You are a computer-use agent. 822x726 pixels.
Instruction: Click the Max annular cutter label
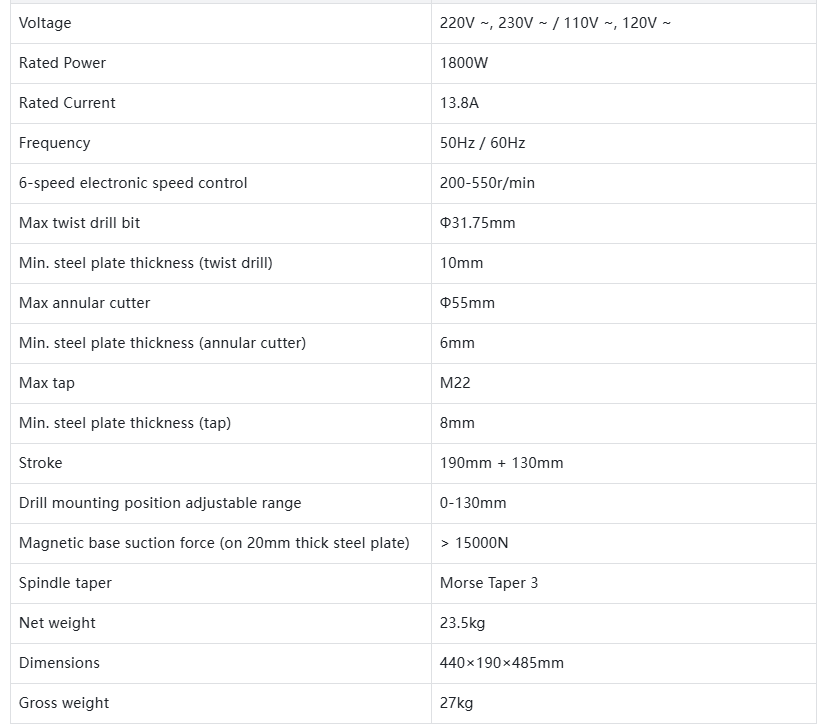point(85,303)
